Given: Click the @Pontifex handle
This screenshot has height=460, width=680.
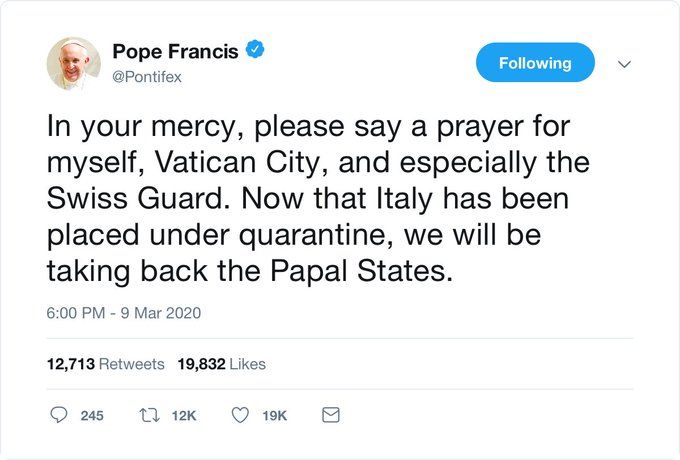Looking at the screenshot, I should coord(148,76).
